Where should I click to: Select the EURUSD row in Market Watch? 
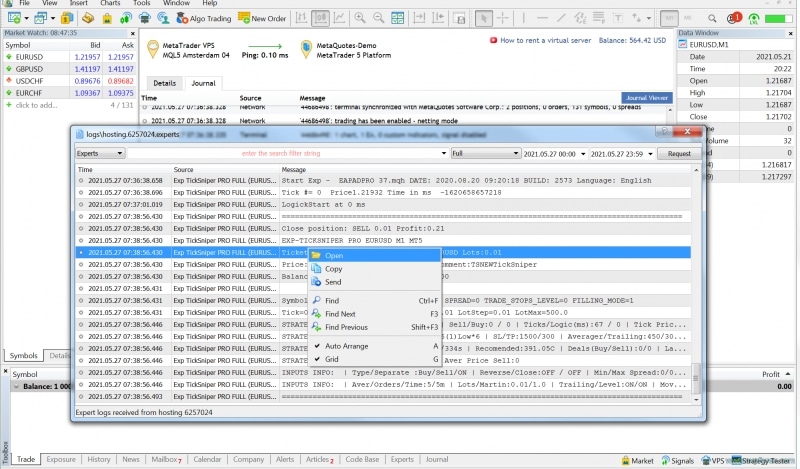[69, 57]
